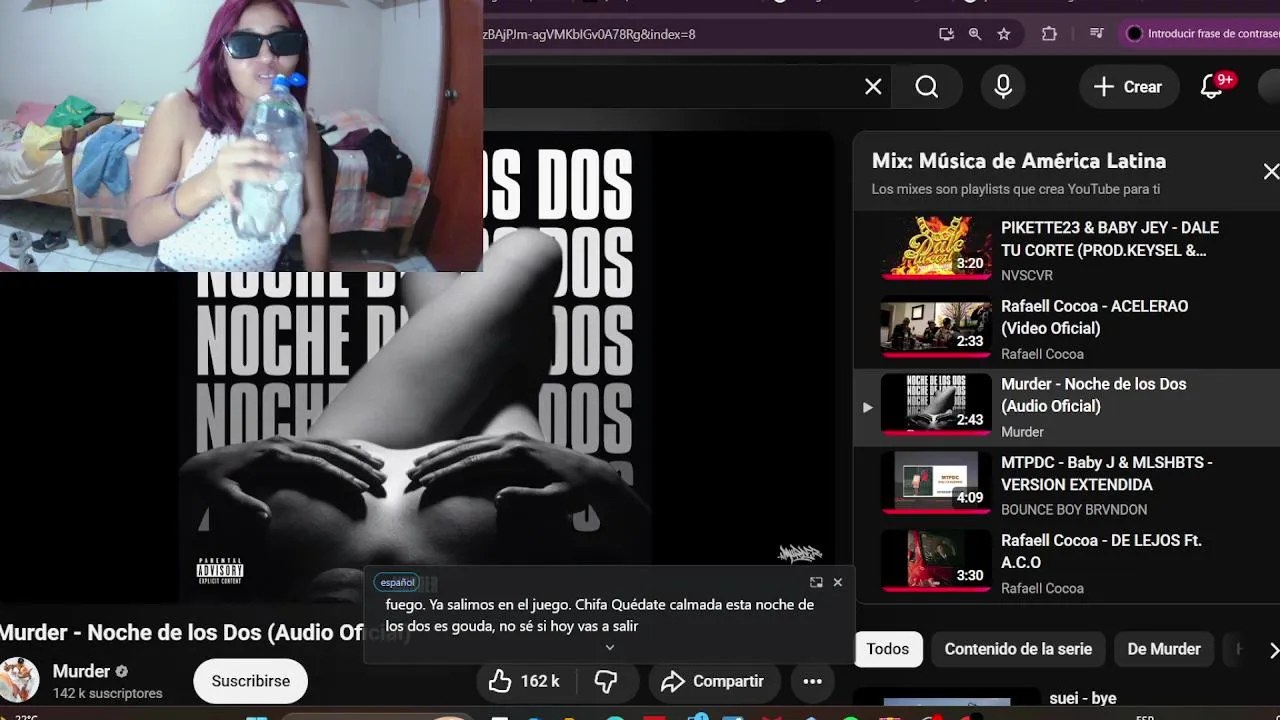Open the browser zoom magnifier icon
The image size is (1280, 720).
coord(975,34)
